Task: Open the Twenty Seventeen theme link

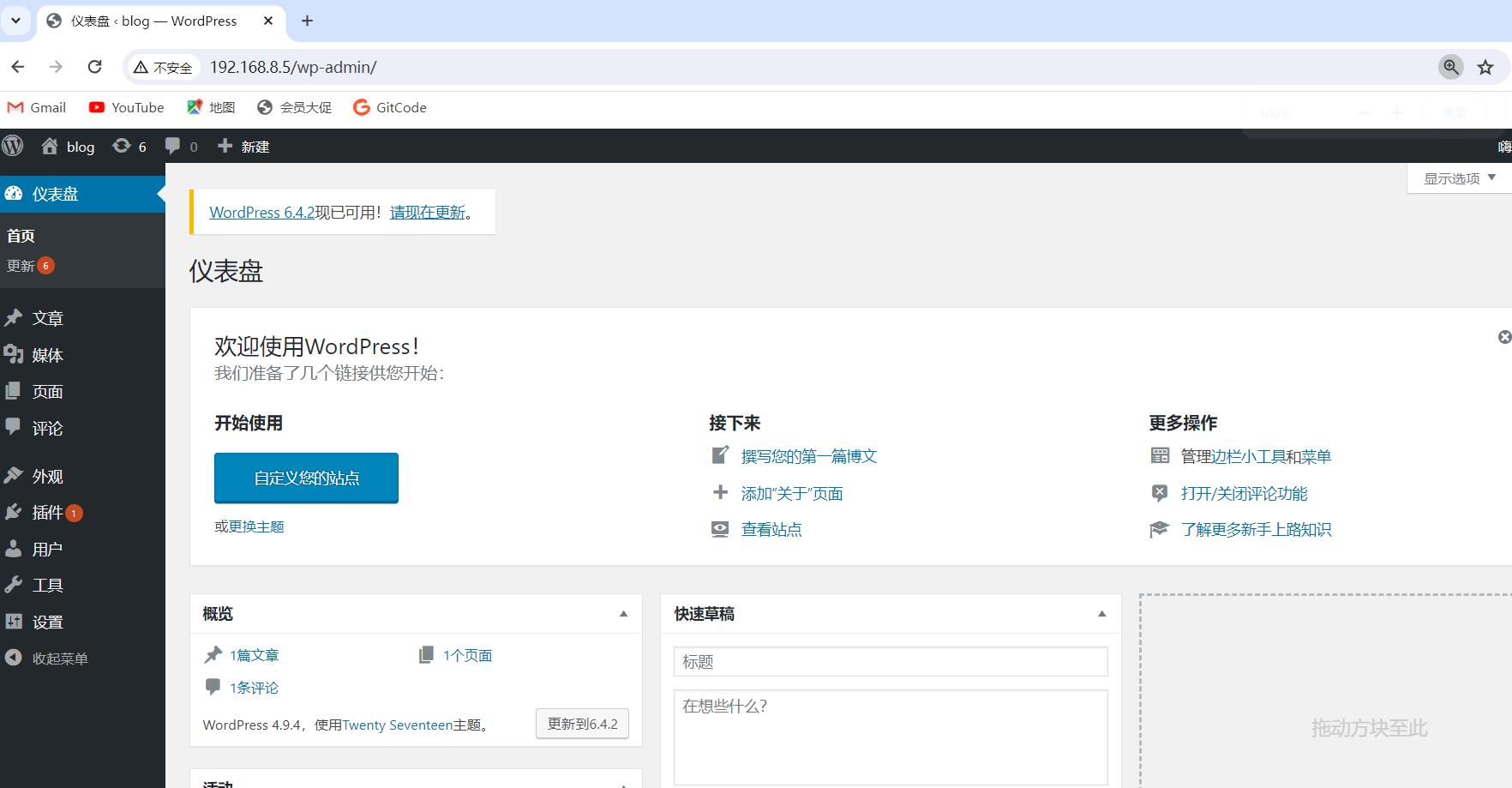Action: 397,725
